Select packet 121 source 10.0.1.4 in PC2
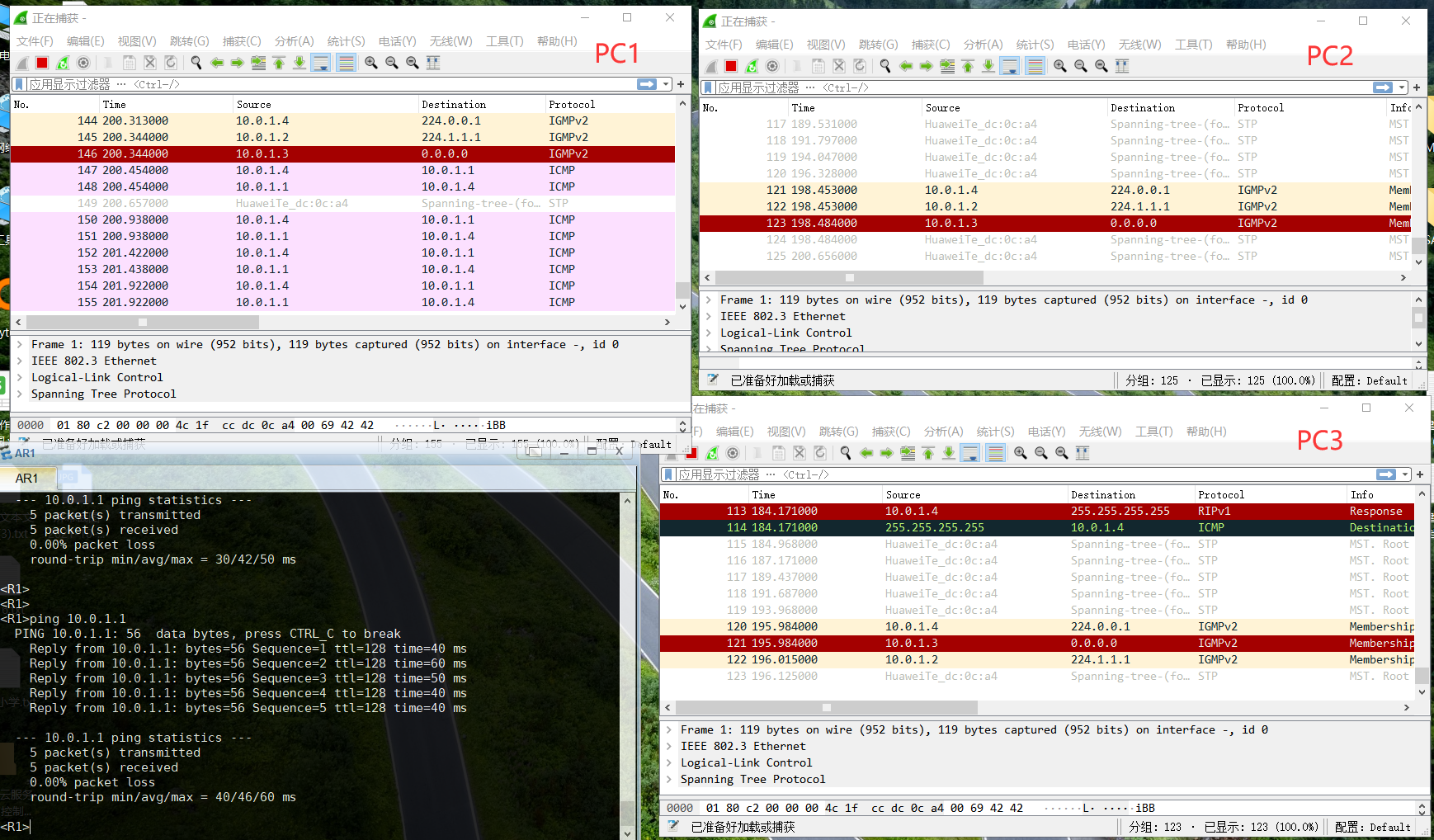The width and height of the screenshot is (1434, 840). pyautogui.click(x=950, y=190)
